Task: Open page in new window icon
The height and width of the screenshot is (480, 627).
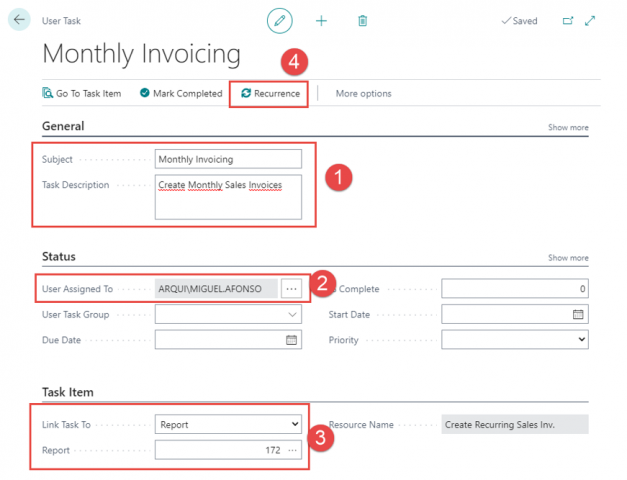Action: coord(568,20)
